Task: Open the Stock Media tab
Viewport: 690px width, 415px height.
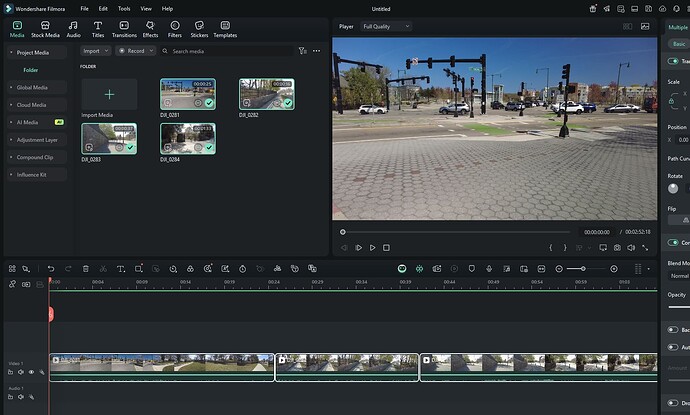Action: click(x=45, y=29)
